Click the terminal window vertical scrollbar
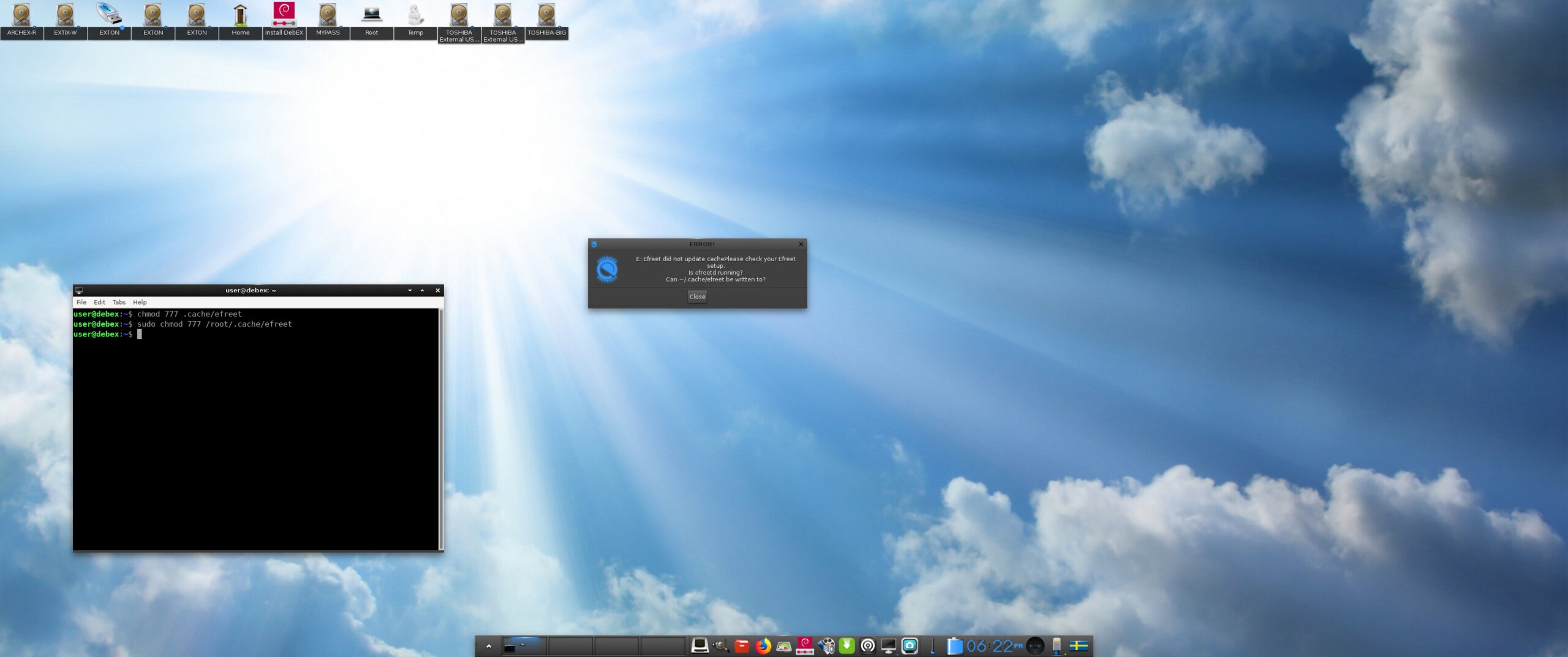The height and width of the screenshot is (657, 1568). [441, 429]
